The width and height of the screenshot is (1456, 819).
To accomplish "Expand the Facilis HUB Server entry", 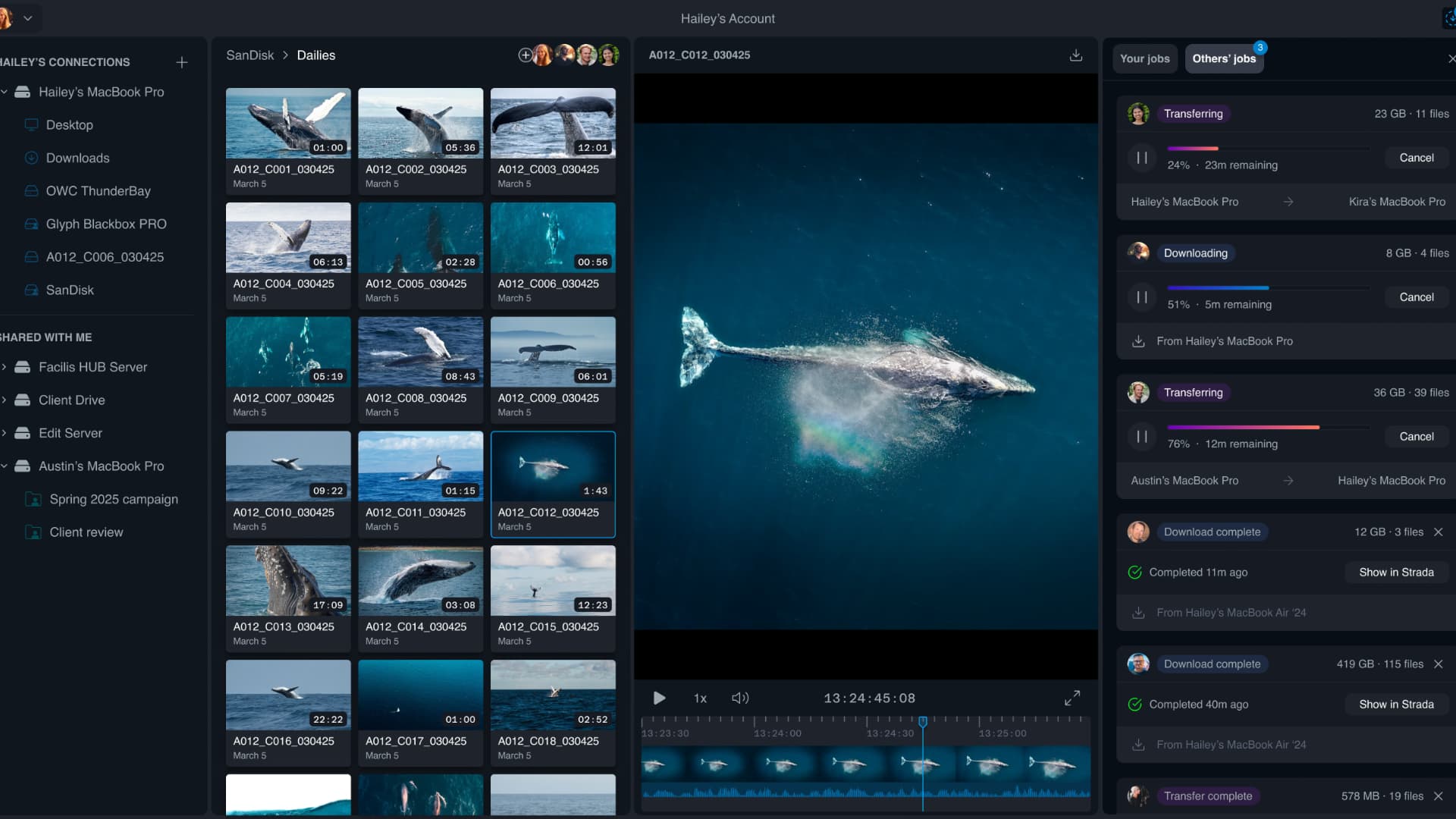I will tap(5, 367).
